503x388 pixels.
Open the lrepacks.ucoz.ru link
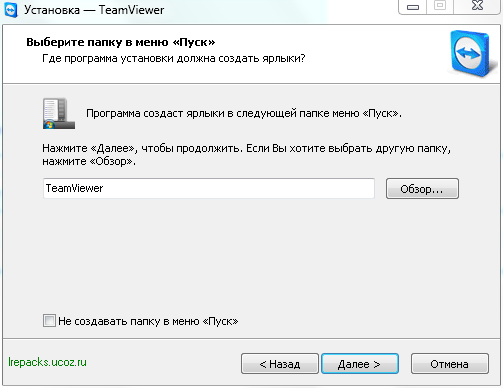pos(47,362)
